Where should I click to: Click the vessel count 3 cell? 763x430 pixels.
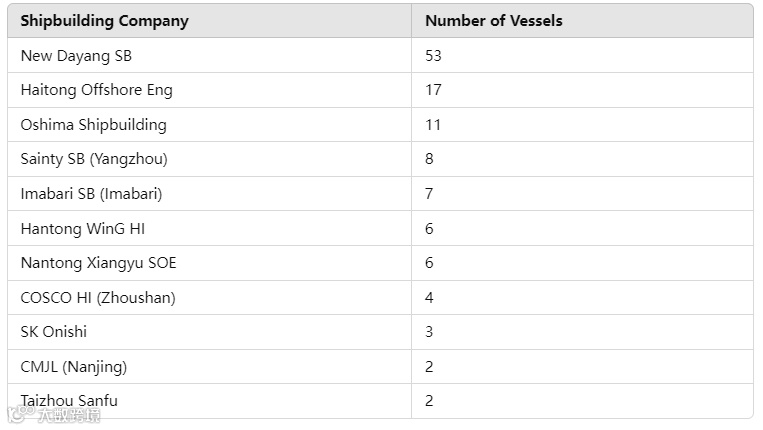[429, 332]
